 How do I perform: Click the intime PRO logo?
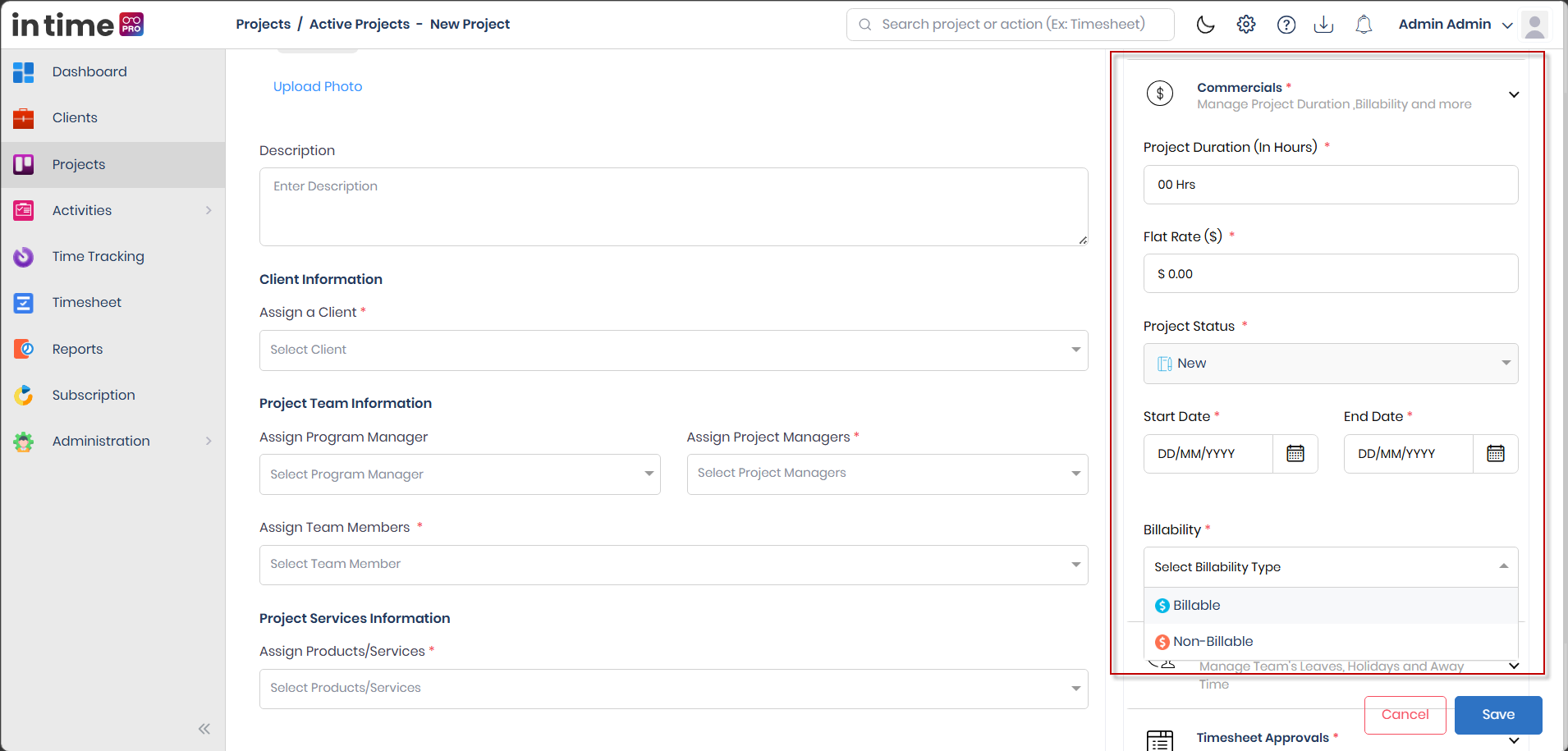78,25
